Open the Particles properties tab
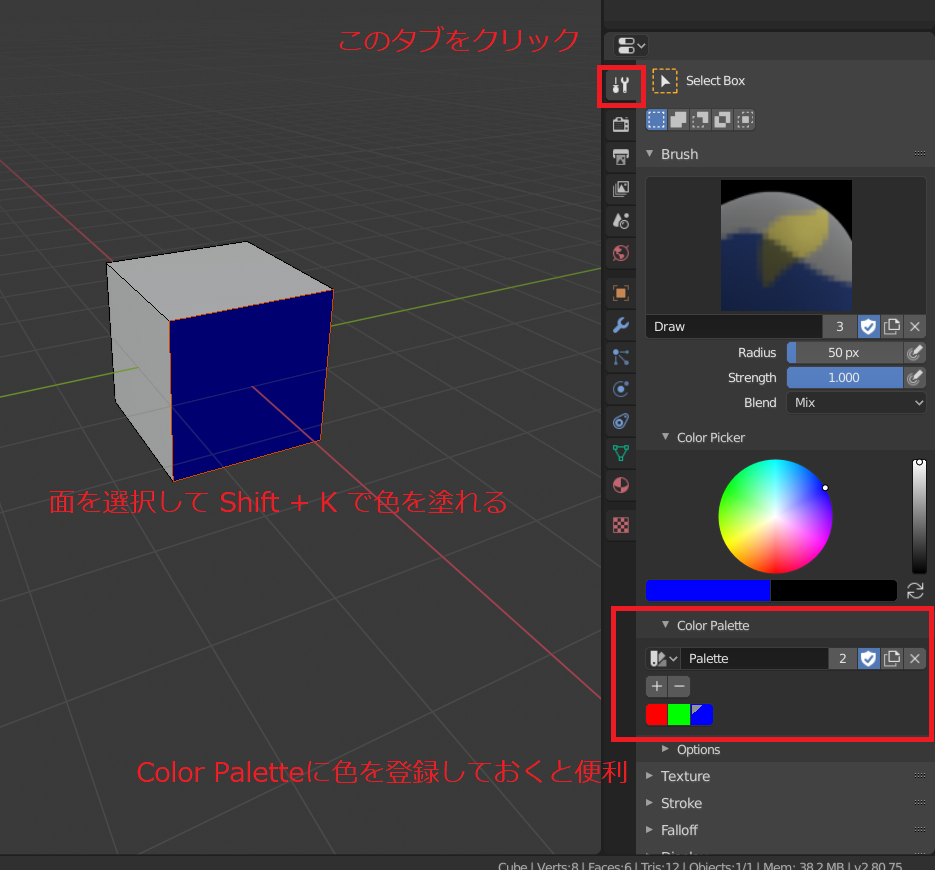Screen dimensions: 935x870 coord(621,357)
